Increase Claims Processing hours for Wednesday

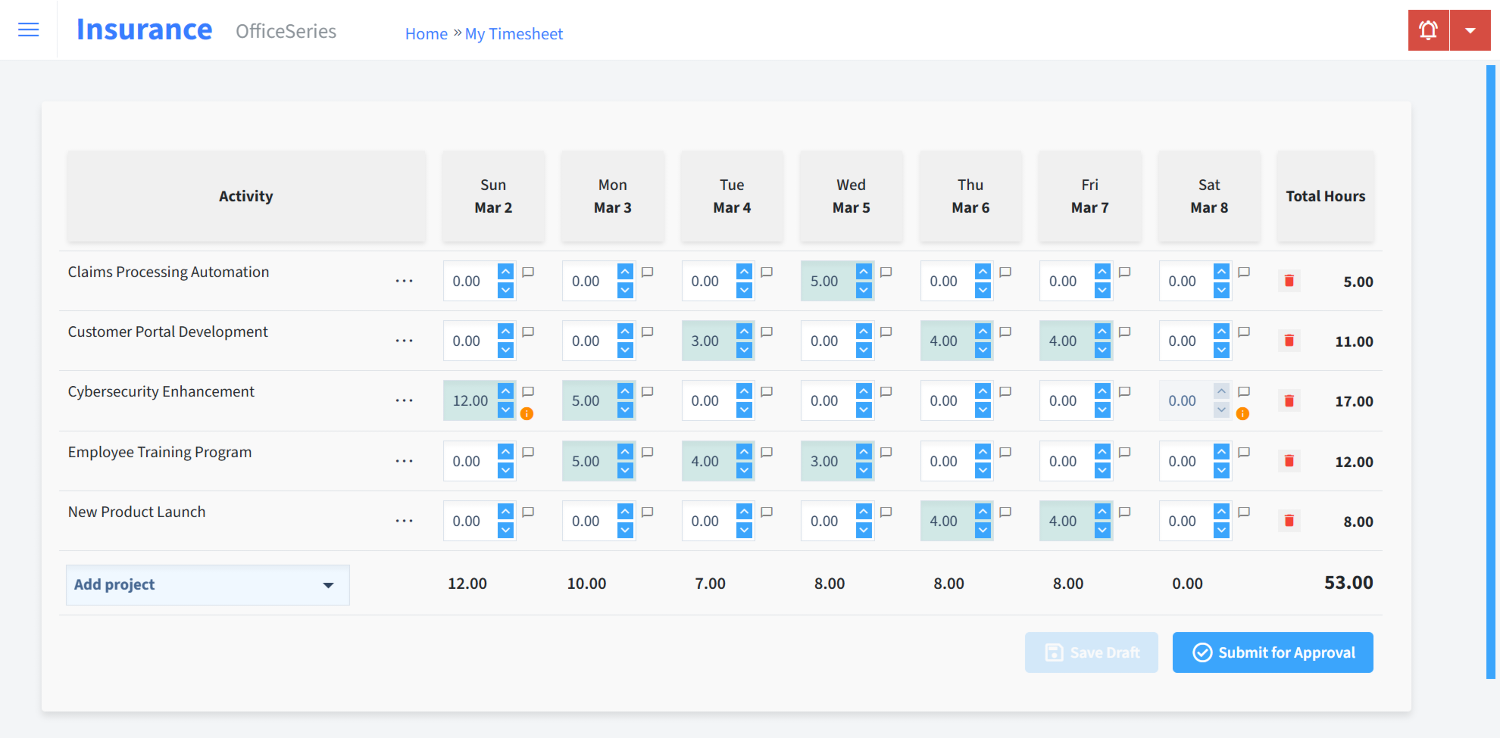tap(864, 272)
